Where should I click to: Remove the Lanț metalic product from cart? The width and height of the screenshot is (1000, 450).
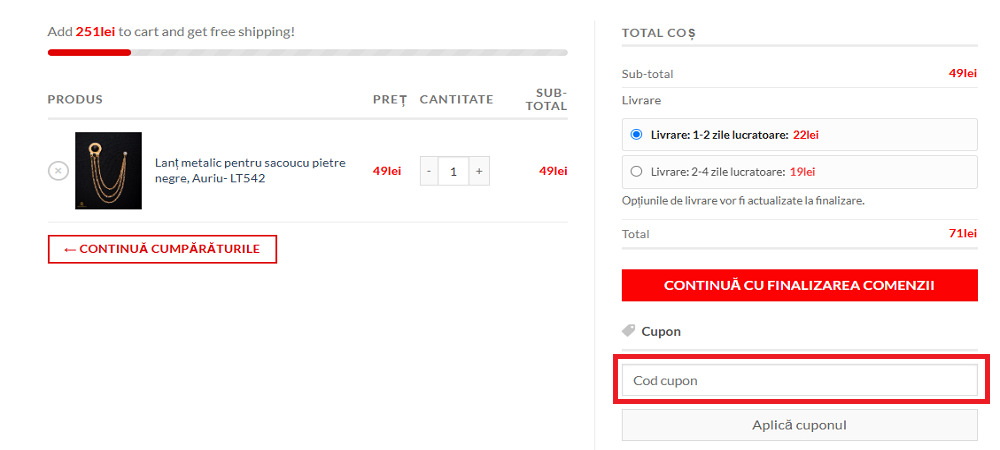pyautogui.click(x=59, y=171)
